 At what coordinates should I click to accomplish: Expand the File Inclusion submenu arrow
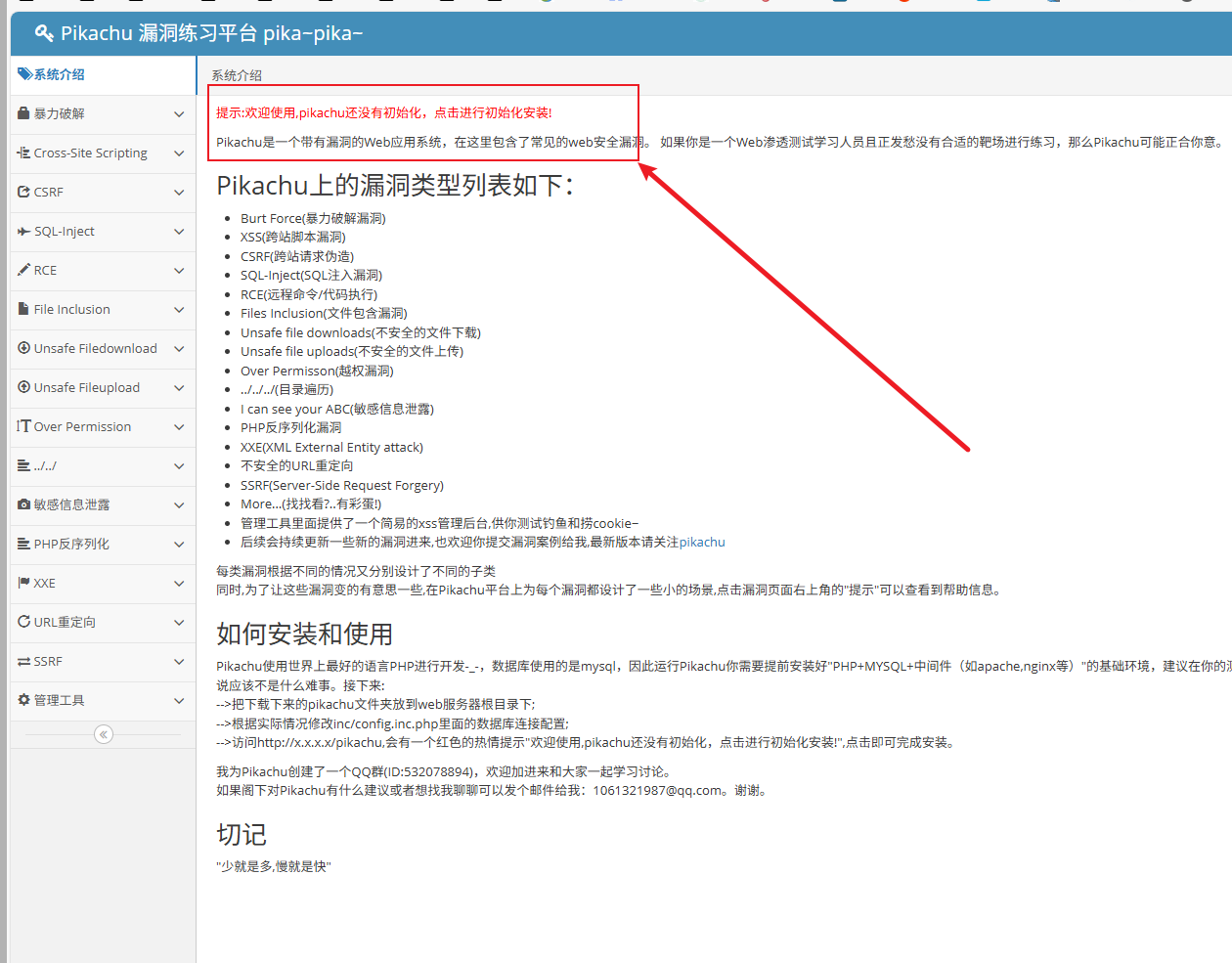pos(179,310)
